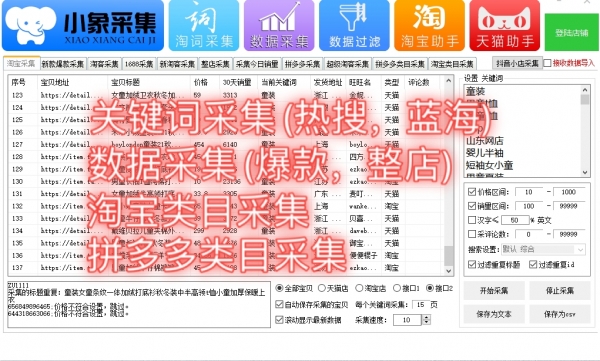Click the 采集速度 stepper arrows
600x361 pixels.
tap(426, 320)
